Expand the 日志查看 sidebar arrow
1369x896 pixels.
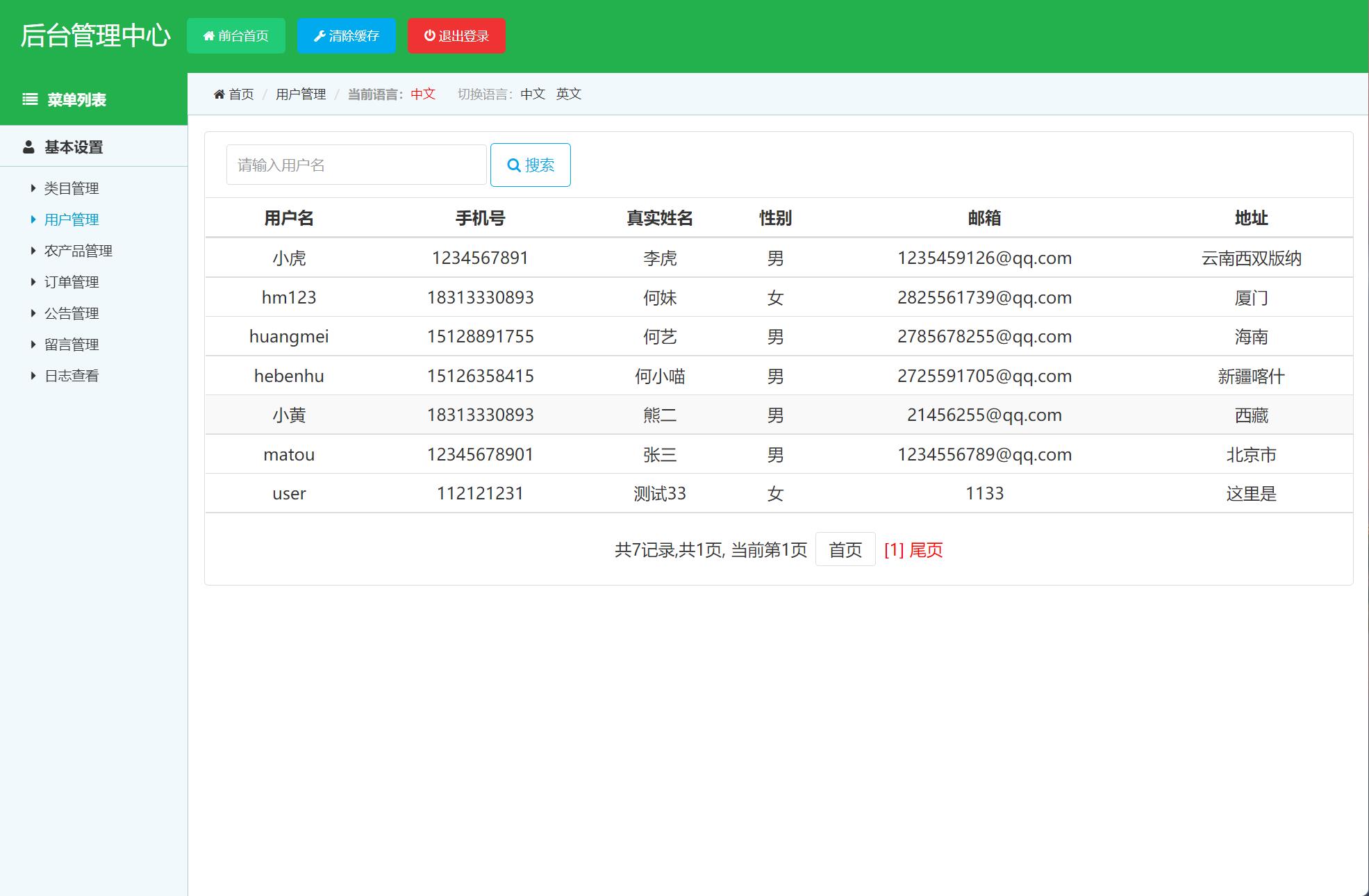pyautogui.click(x=32, y=375)
